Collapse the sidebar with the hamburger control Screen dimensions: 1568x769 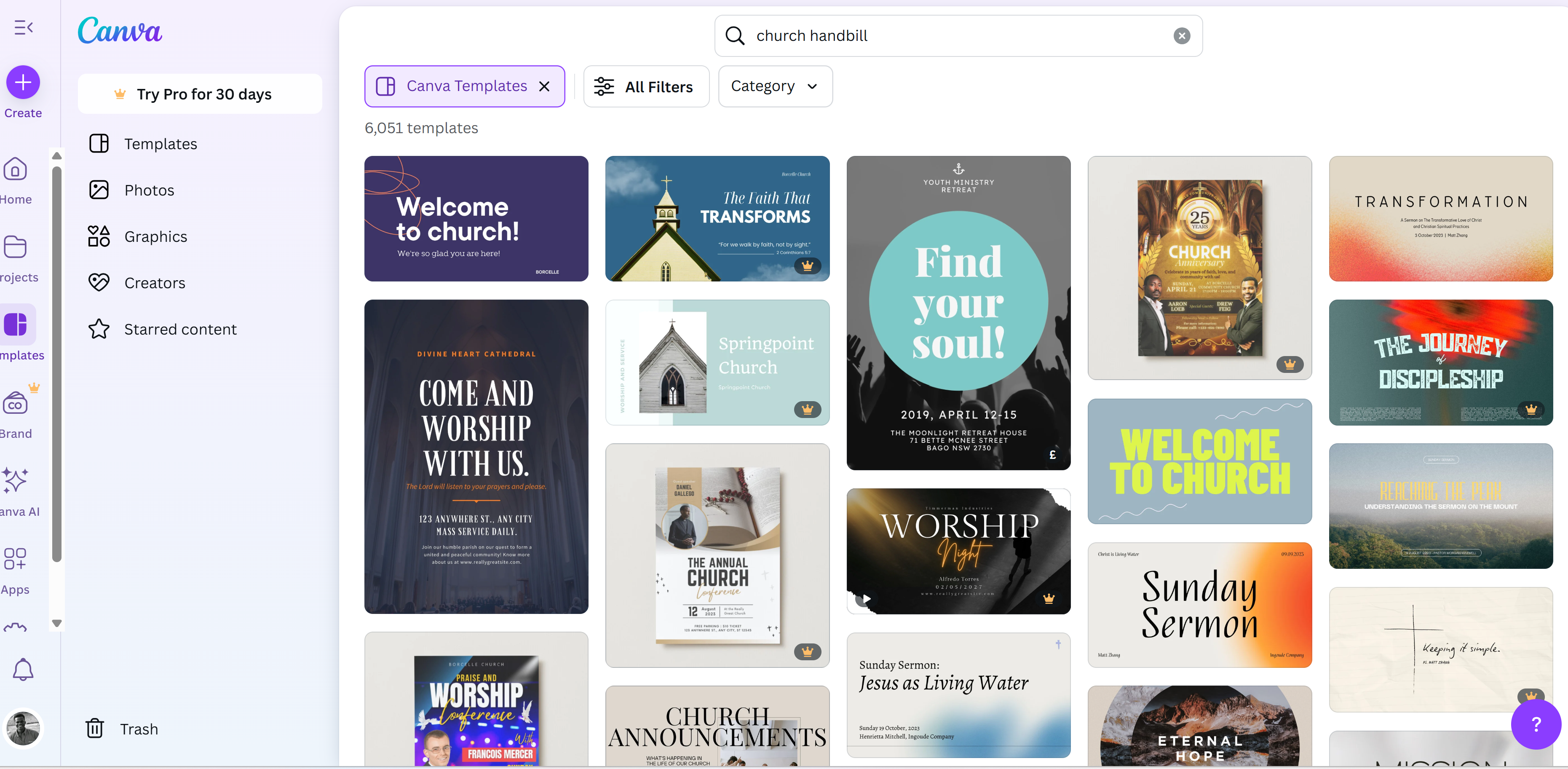coord(23,27)
